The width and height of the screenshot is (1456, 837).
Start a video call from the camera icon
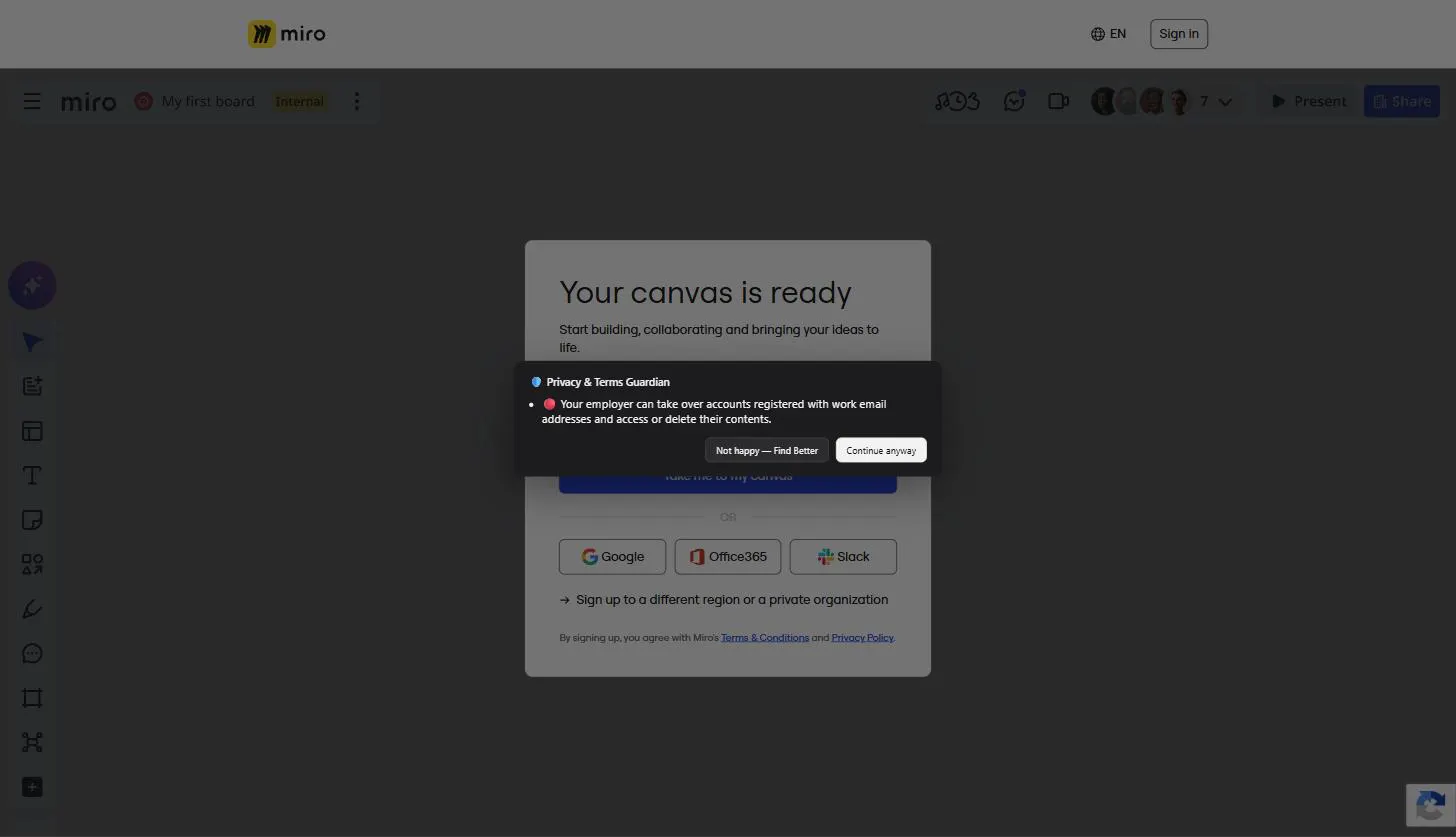[1058, 101]
